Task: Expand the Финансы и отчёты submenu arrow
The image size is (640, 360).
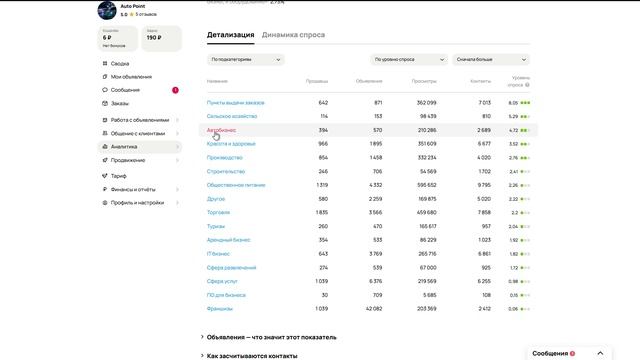Action: [x=178, y=189]
